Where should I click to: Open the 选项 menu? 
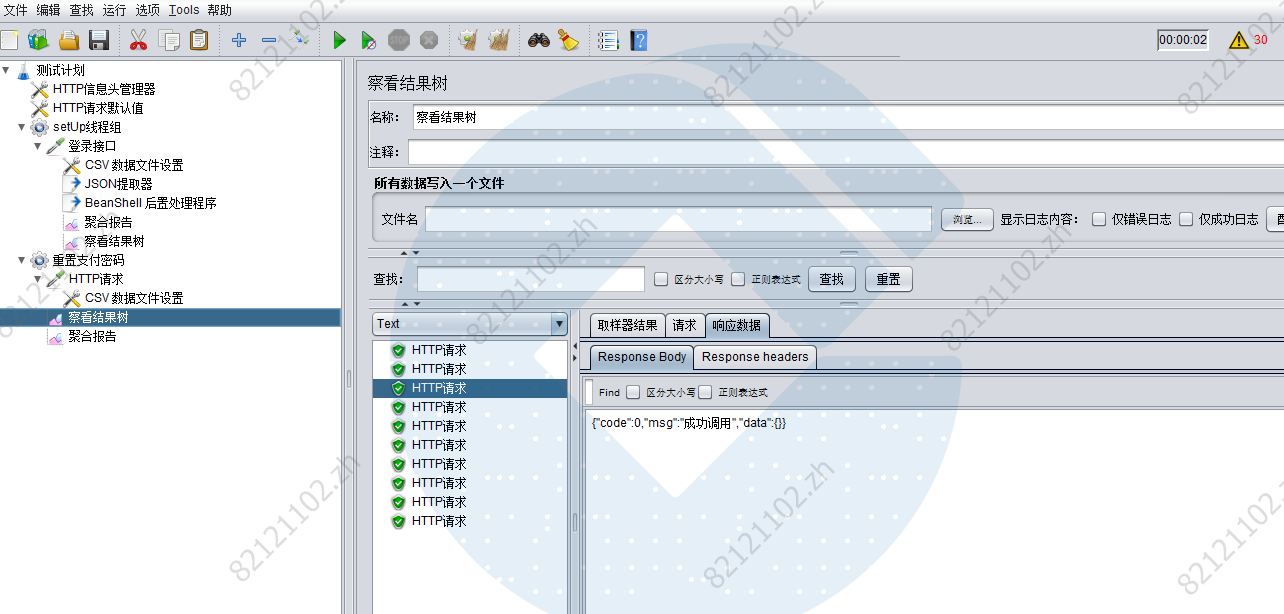coord(147,10)
